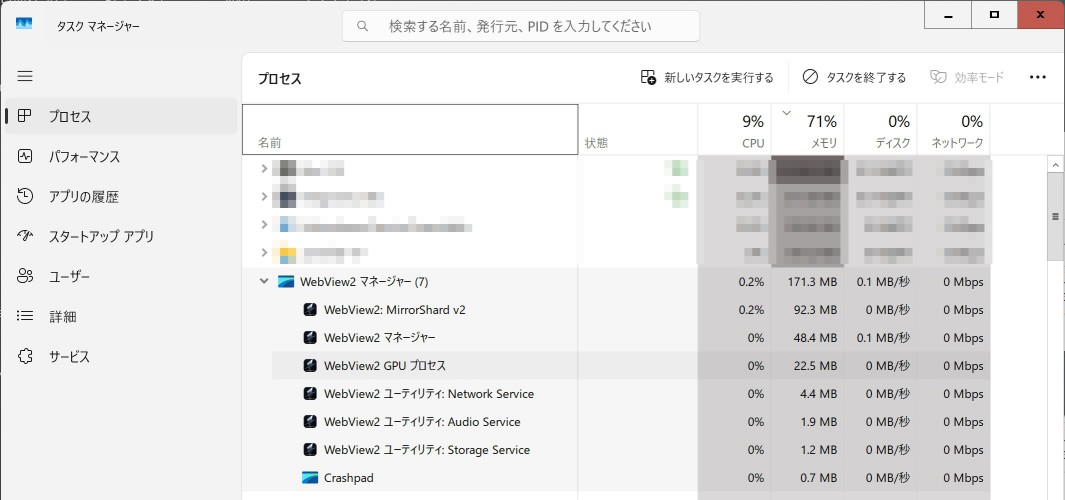Sort by メモリ column header
This screenshot has width=1065, height=500.
807,130
